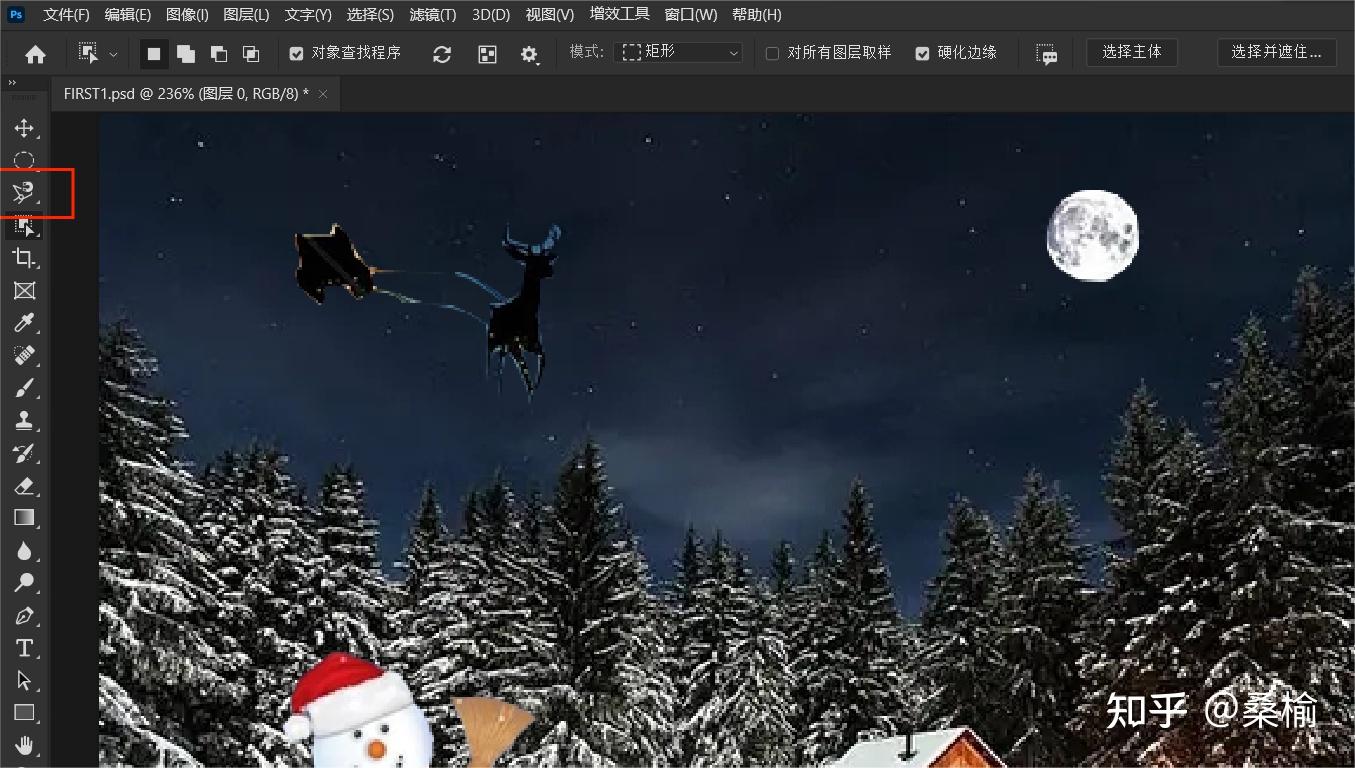Select the Blur tool

[24, 551]
